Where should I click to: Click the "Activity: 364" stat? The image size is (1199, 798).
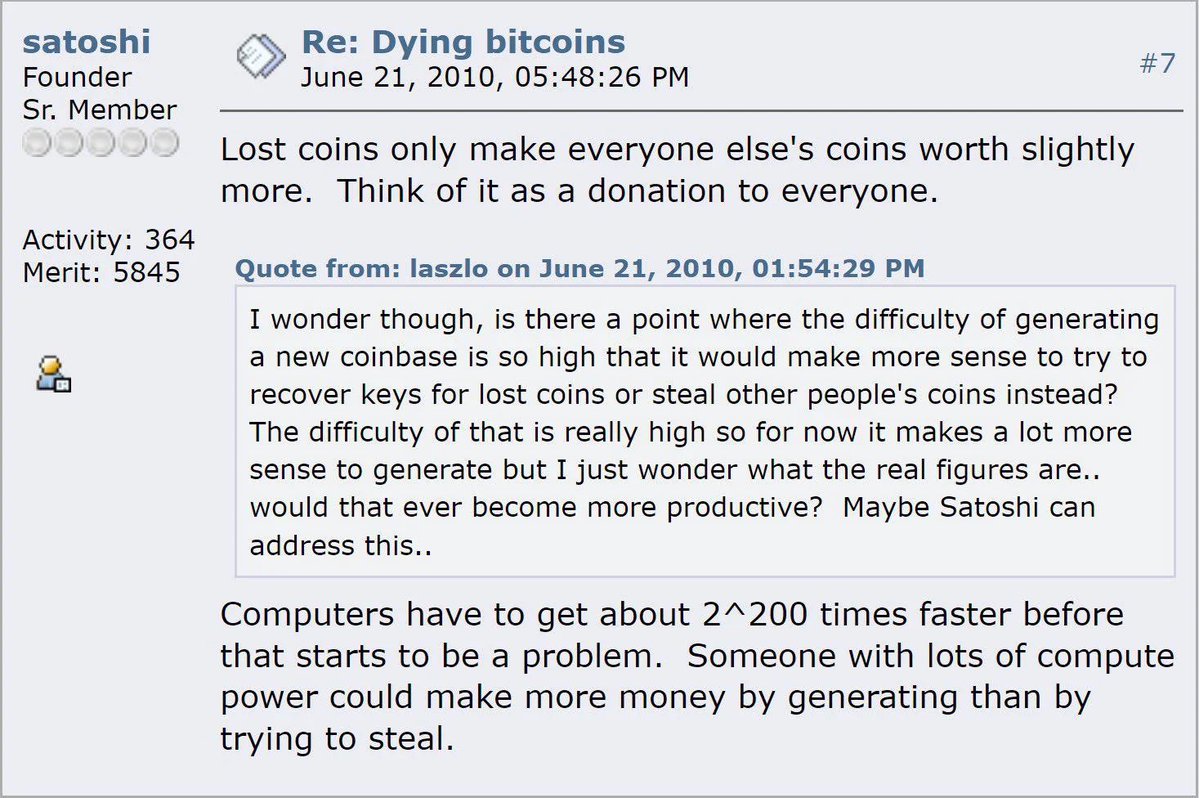(x=108, y=240)
